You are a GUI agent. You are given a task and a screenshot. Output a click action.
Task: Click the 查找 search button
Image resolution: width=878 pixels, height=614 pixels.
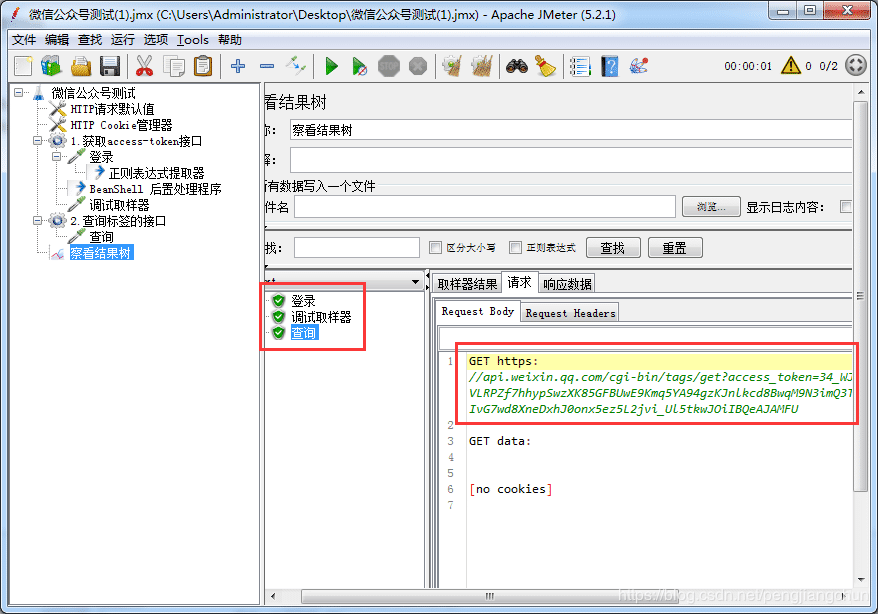(613, 248)
